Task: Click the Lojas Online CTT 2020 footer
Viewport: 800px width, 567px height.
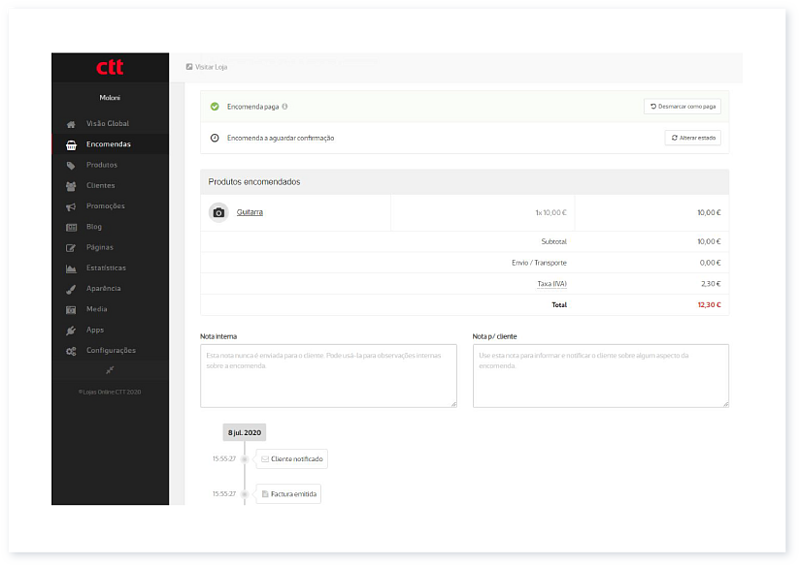Action: pyautogui.click(x=110, y=392)
